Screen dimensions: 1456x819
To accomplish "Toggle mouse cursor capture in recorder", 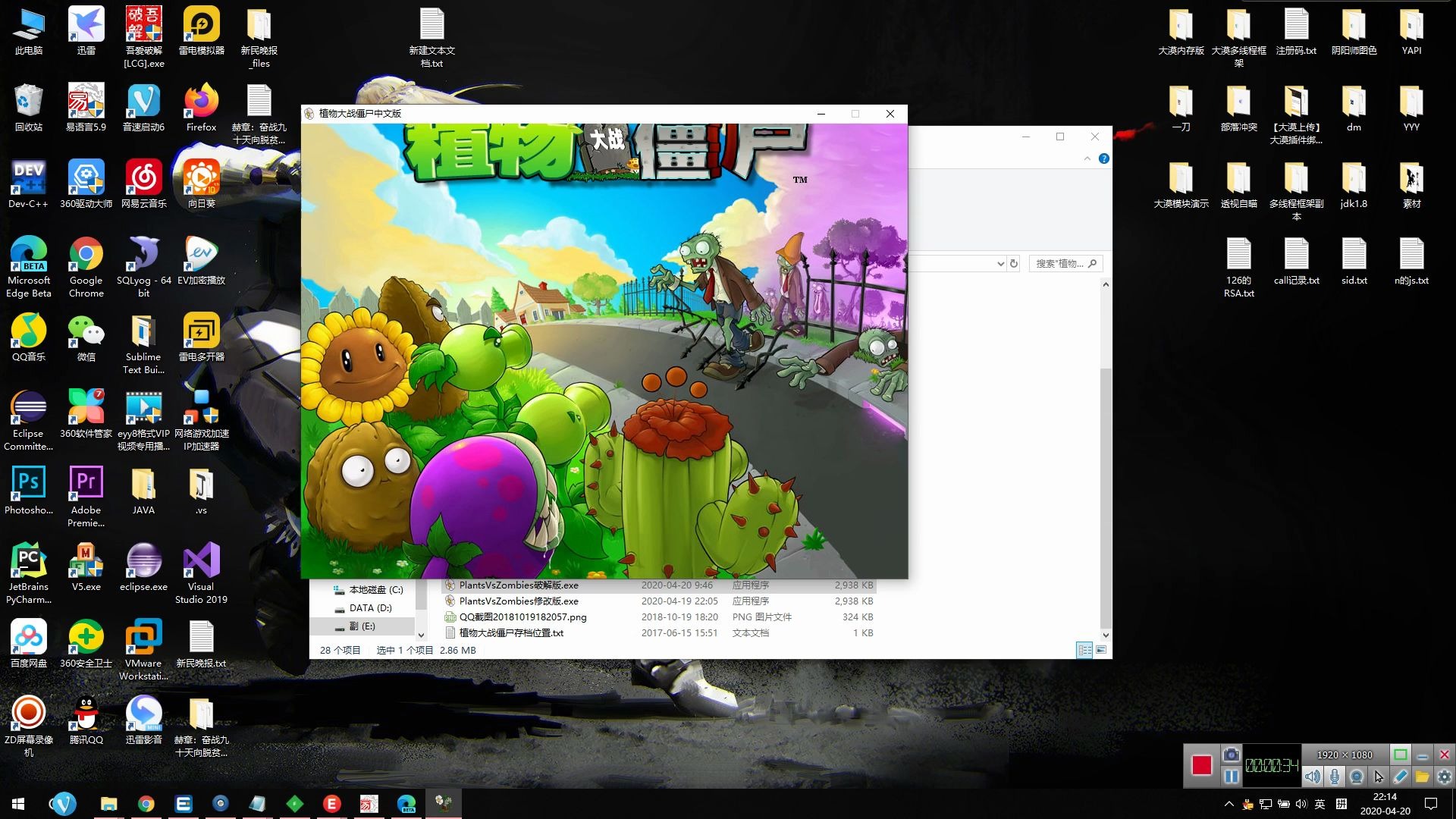I will click(x=1379, y=777).
